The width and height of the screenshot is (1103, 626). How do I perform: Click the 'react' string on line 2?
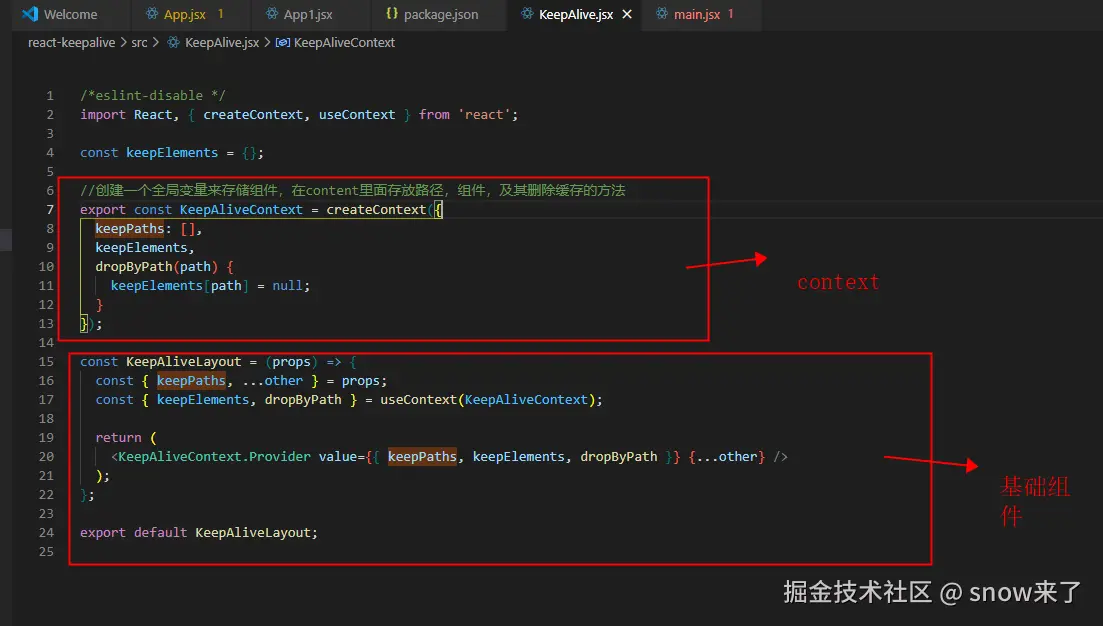(484, 114)
